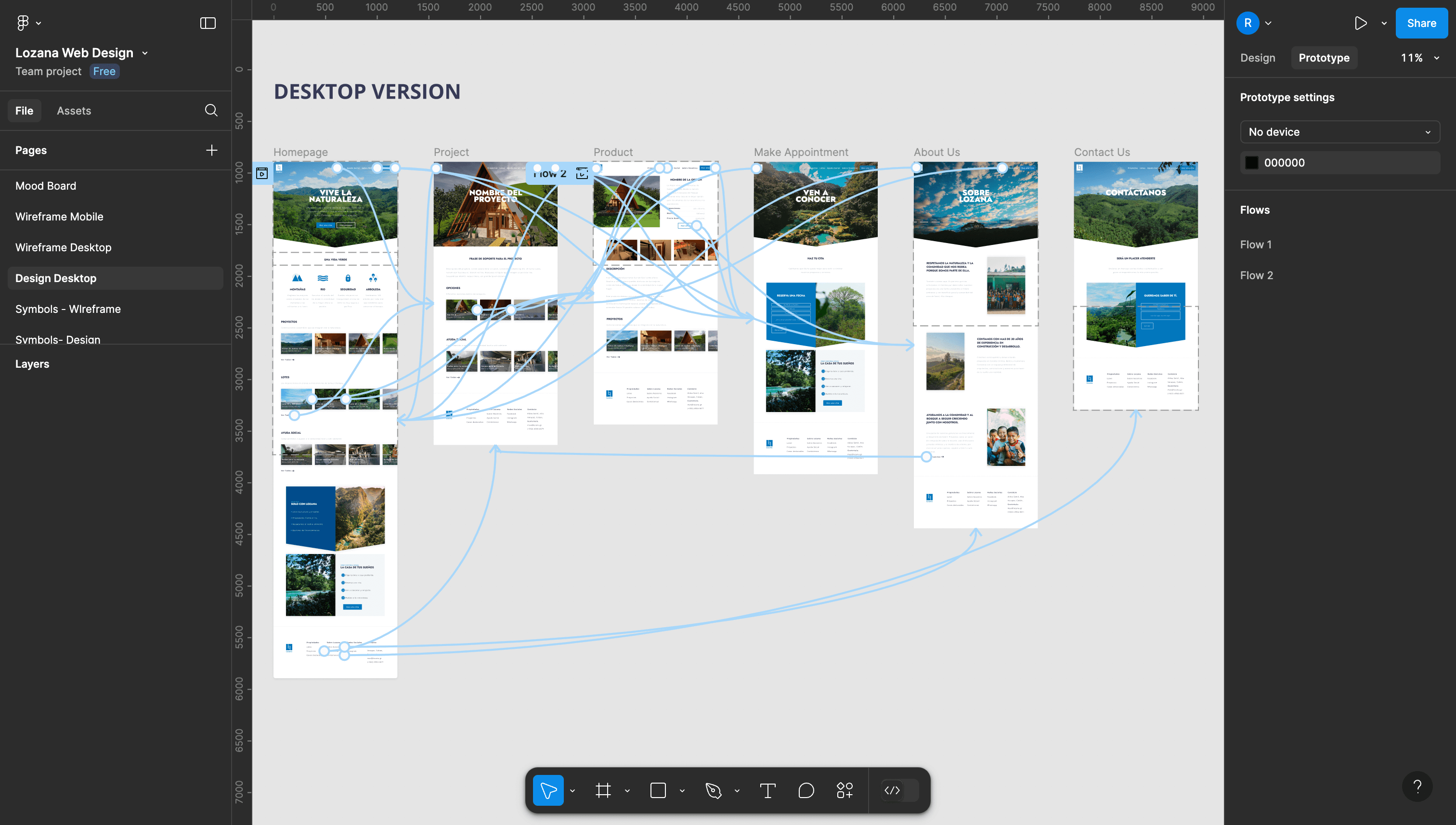
Task: Click the Figma main menu icon
Action: 23,23
